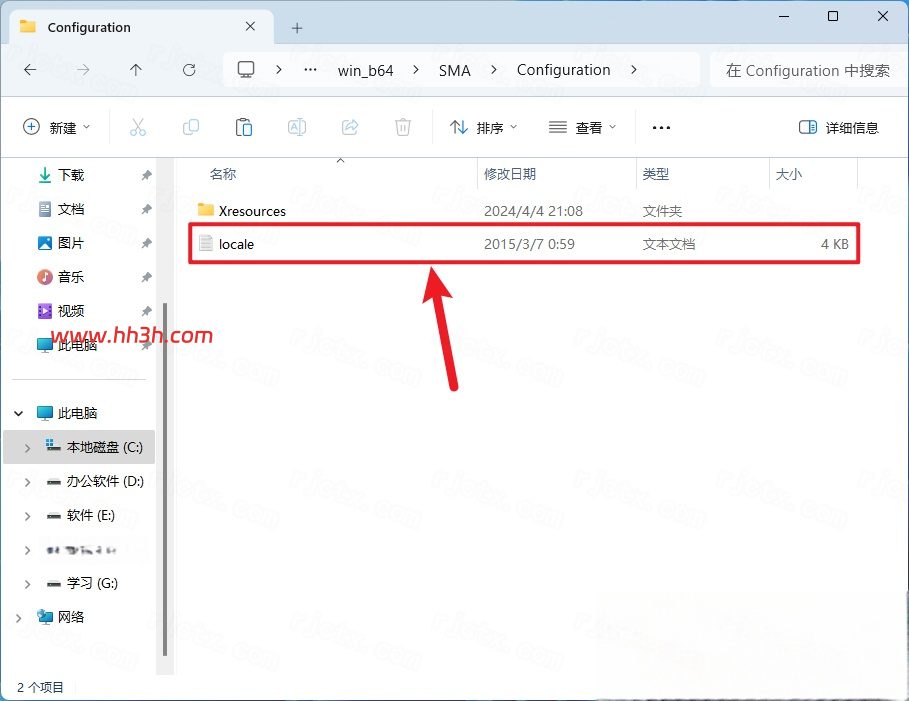Collapse the 此电脑 tree node

coord(19,413)
